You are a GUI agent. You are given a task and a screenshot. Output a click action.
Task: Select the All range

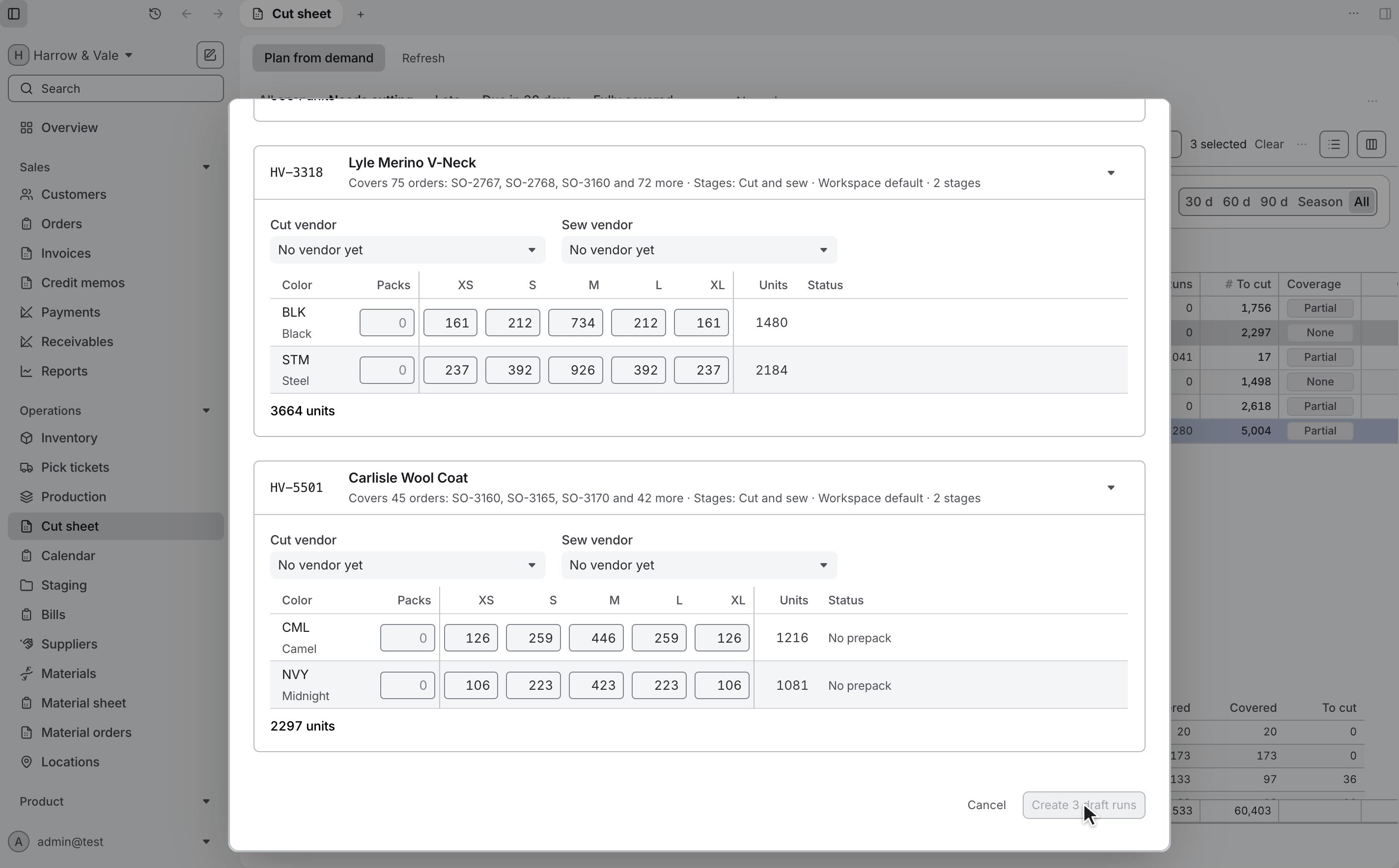pyautogui.click(x=1361, y=202)
